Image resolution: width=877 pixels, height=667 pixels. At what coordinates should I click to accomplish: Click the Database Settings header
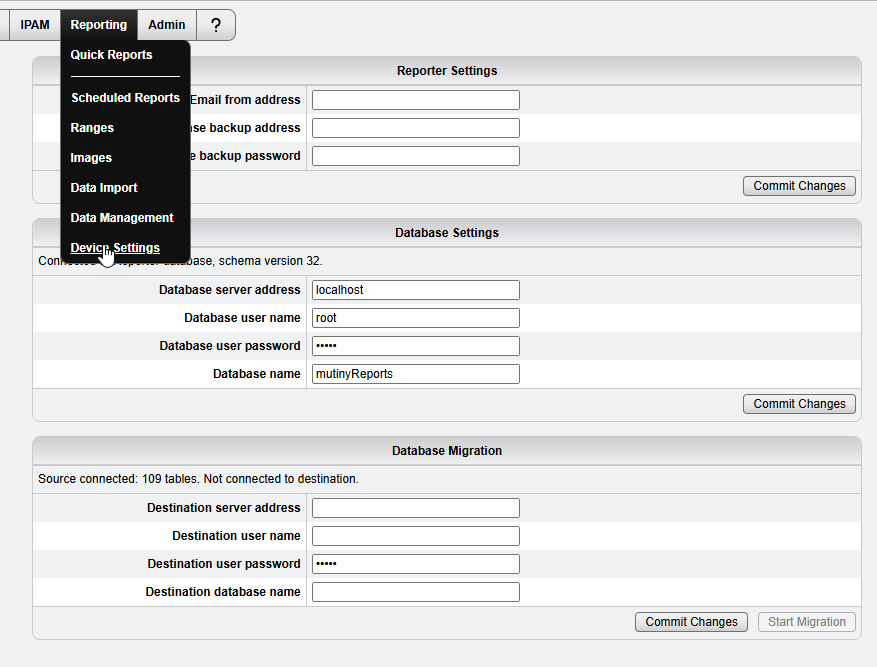pyautogui.click(x=447, y=233)
